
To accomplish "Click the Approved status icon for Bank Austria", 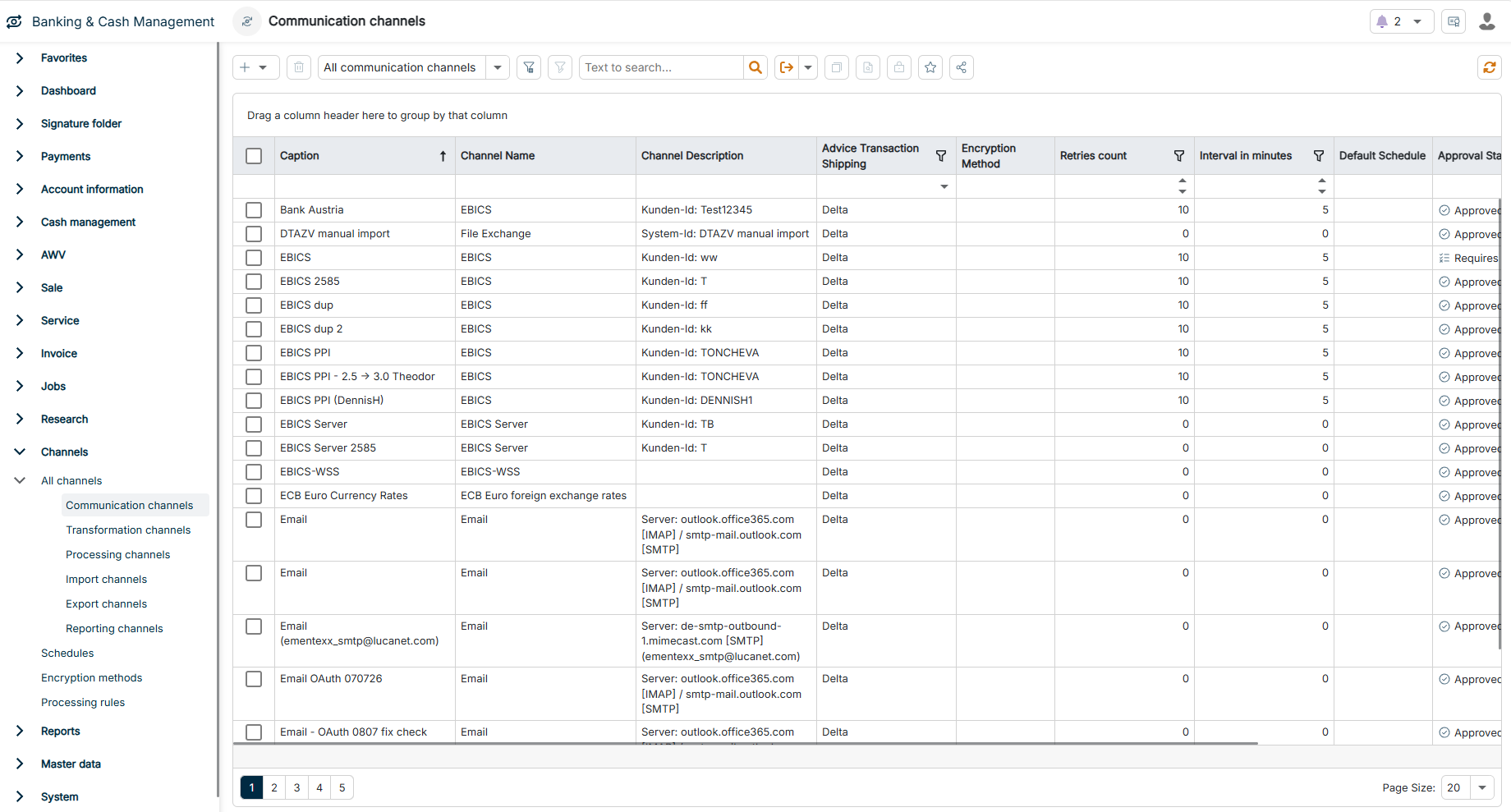I will 1444,210.
